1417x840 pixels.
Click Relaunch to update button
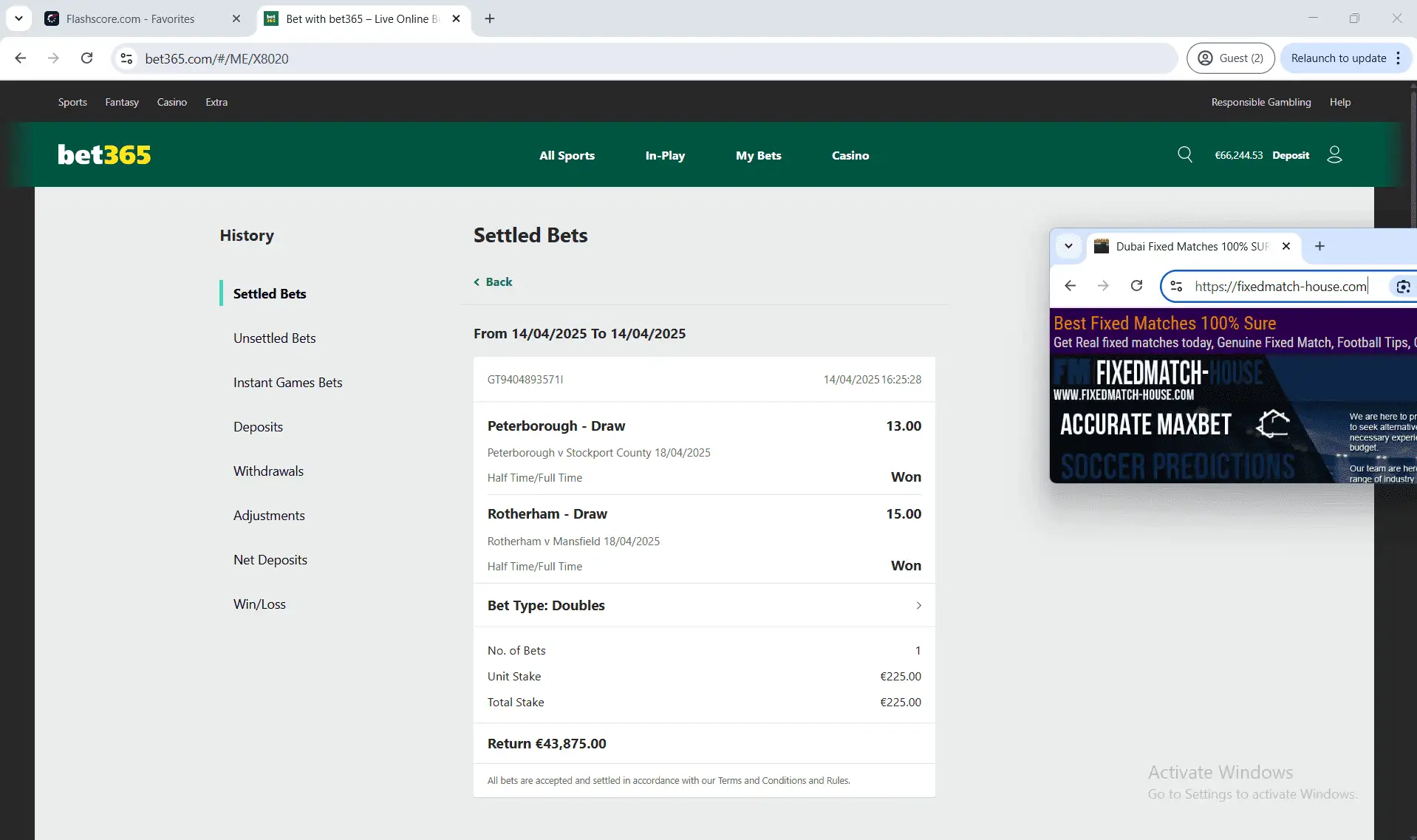click(x=1339, y=58)
